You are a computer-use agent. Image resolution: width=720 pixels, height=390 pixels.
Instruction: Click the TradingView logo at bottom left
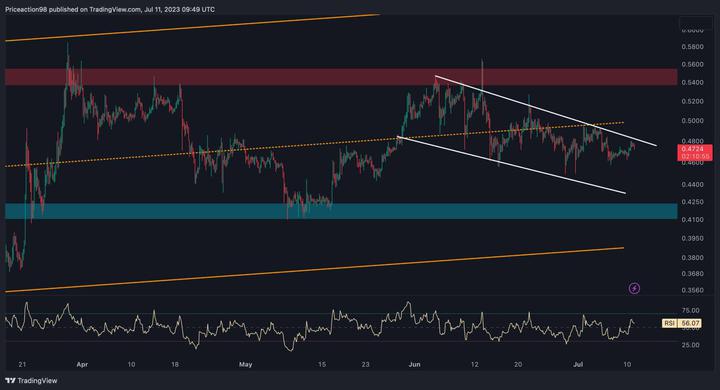(31, 380)
